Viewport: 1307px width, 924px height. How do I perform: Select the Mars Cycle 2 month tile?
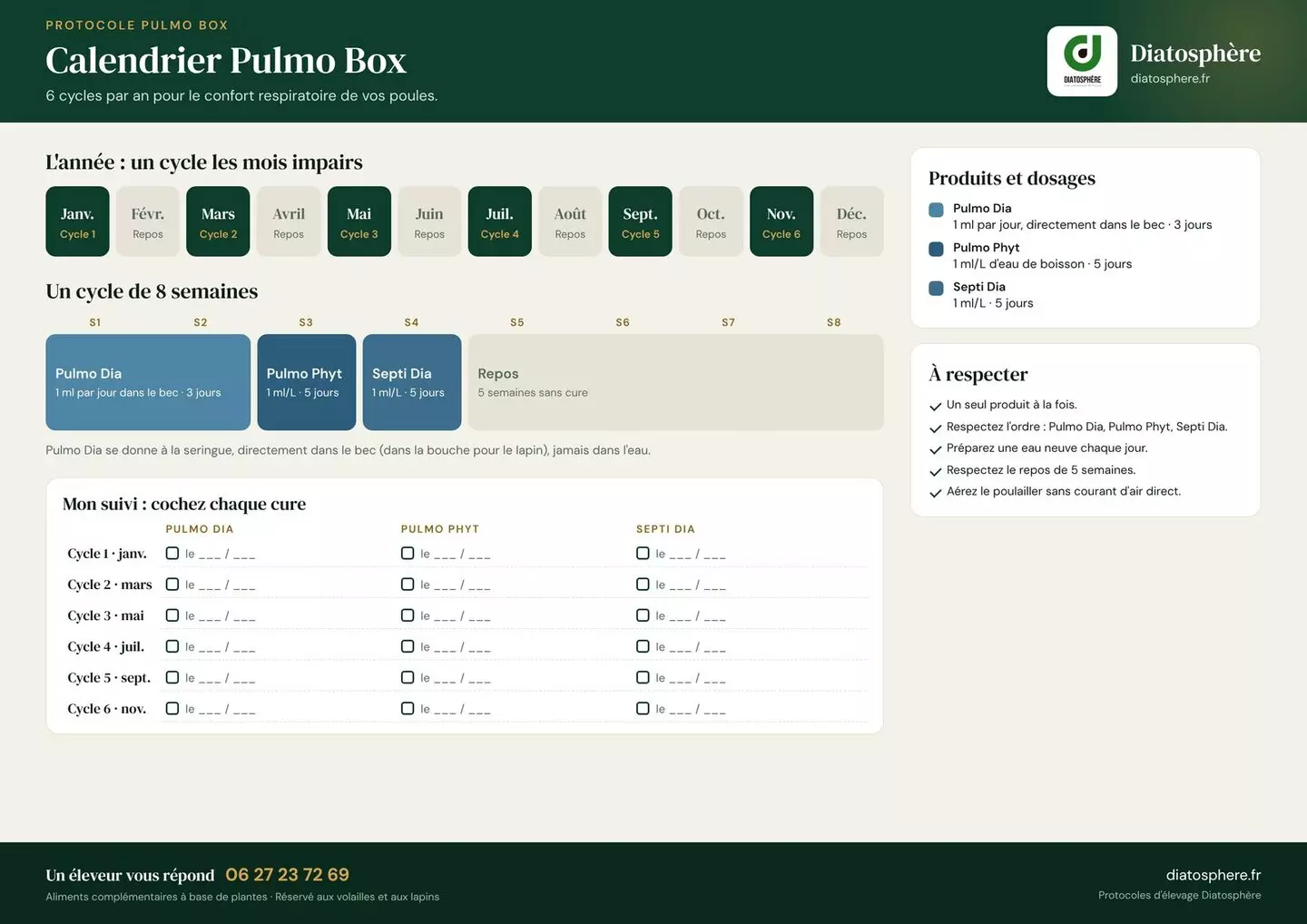pos(218,221)
